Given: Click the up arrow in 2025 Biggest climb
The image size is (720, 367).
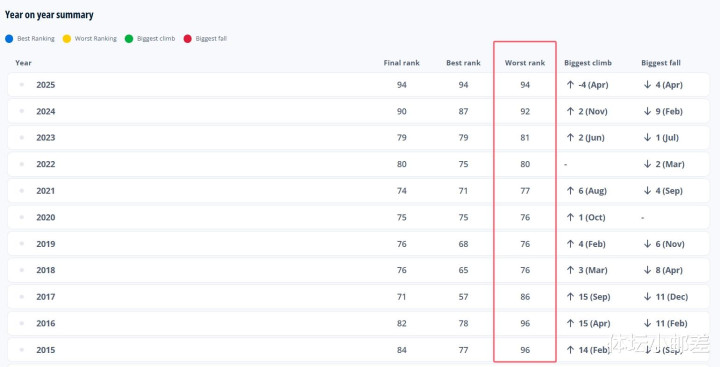Looking at the screenshot, I should [570, 85].
